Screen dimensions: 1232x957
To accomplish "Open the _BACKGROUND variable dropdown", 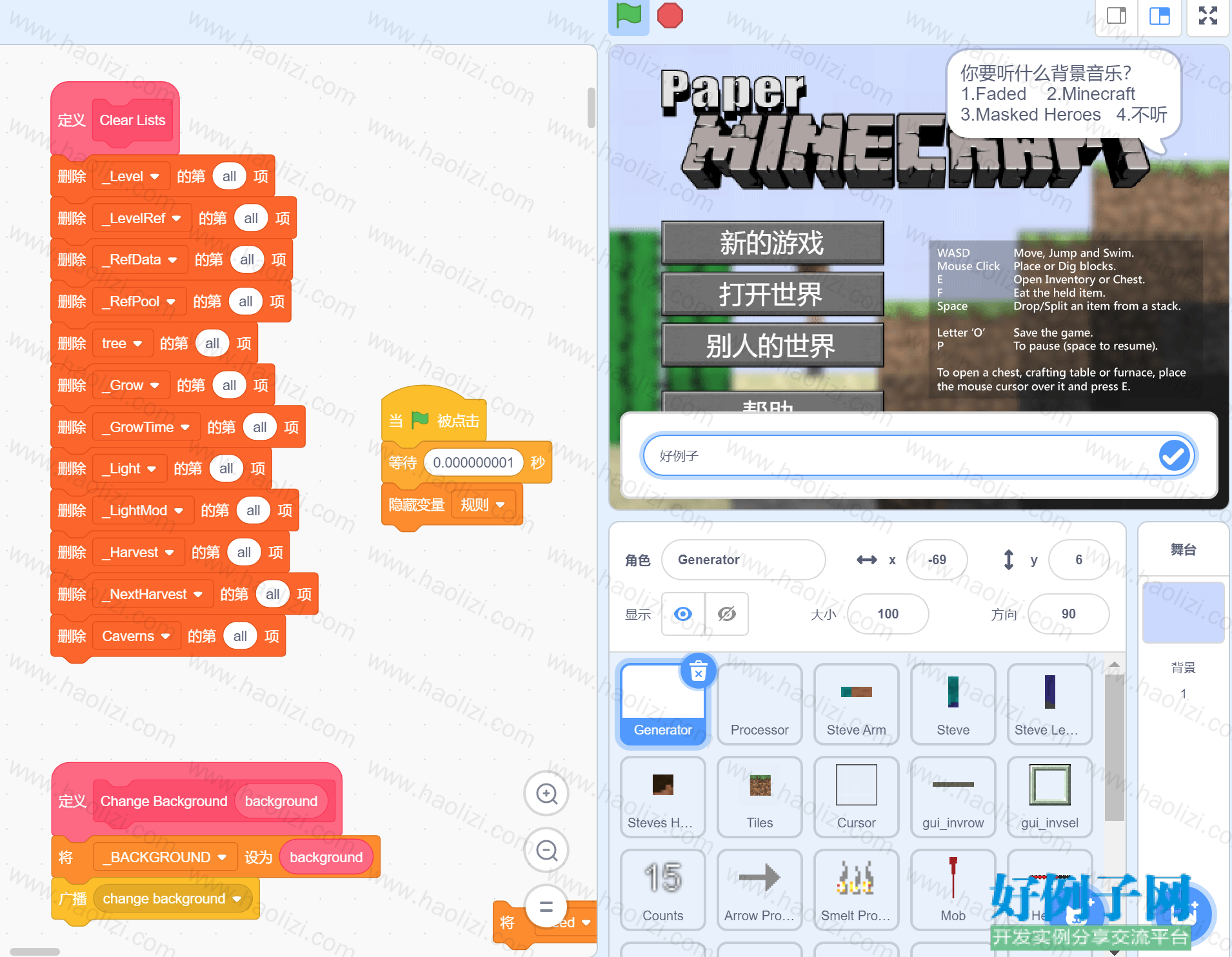I will coord(165,858).
